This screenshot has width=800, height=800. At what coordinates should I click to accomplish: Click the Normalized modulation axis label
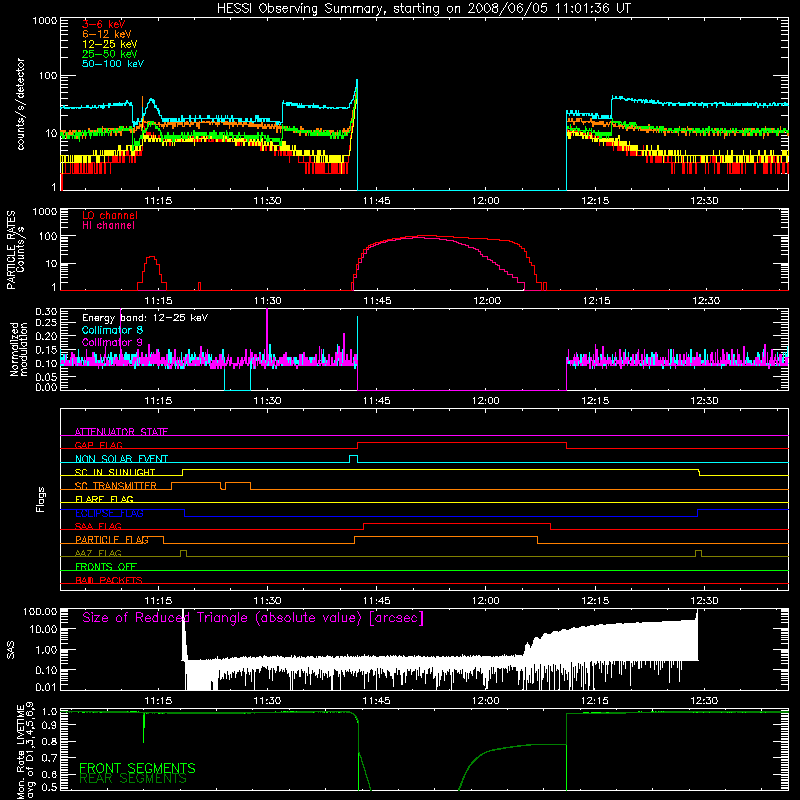[x=18, y=349]
